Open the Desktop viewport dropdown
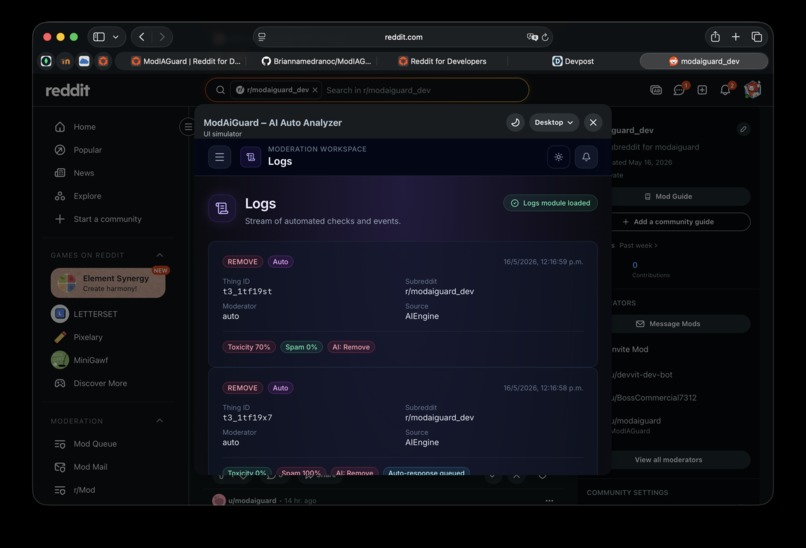 point(554,122)
